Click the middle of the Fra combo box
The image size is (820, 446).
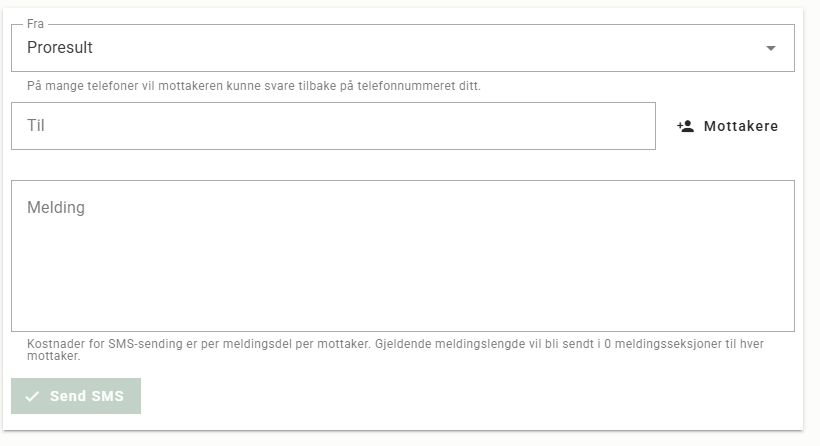coord(403,48)
